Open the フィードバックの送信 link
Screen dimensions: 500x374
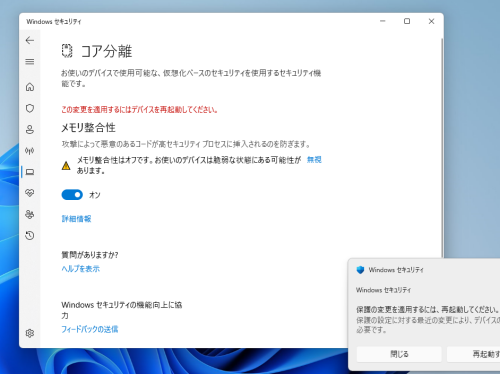tap(90, 329)
